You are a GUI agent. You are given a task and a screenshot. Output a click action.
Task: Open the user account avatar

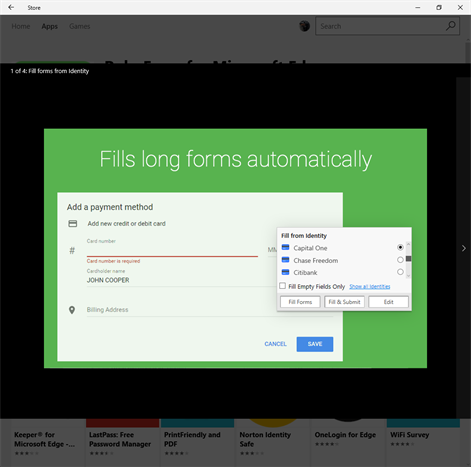[304, 26]
